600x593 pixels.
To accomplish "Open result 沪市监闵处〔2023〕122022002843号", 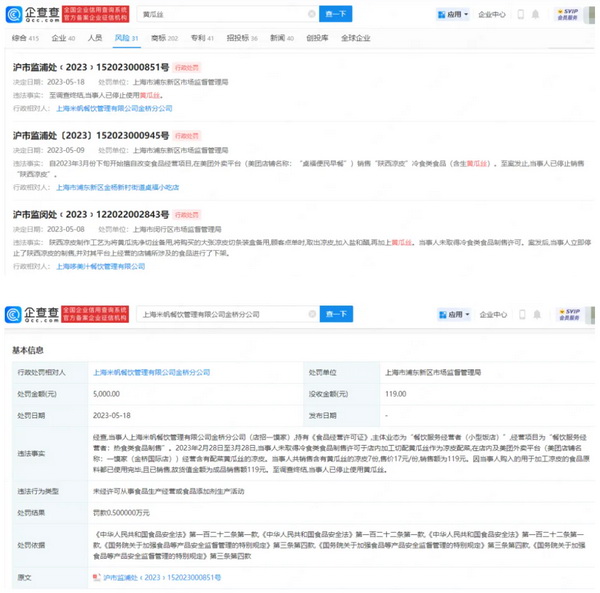I will (91, 214).
